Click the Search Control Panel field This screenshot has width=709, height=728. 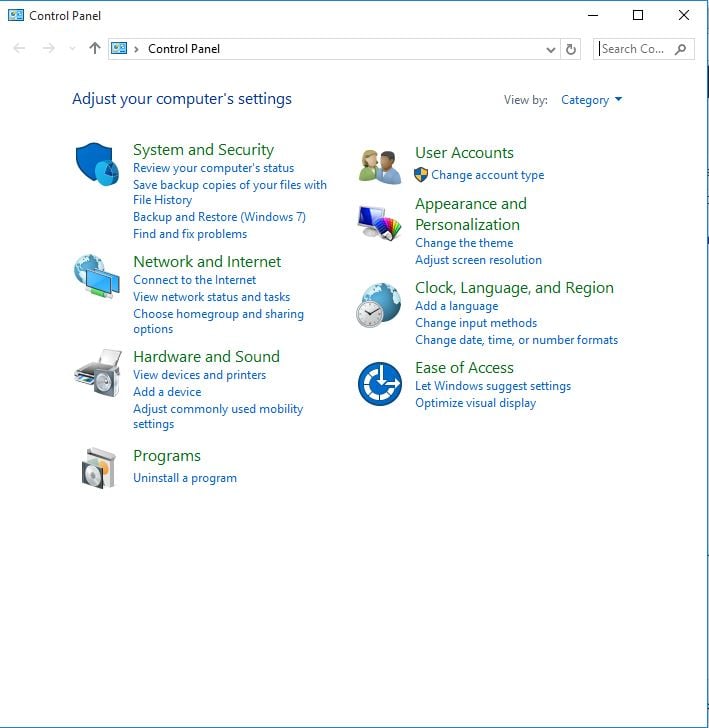(x=644, y=49)
